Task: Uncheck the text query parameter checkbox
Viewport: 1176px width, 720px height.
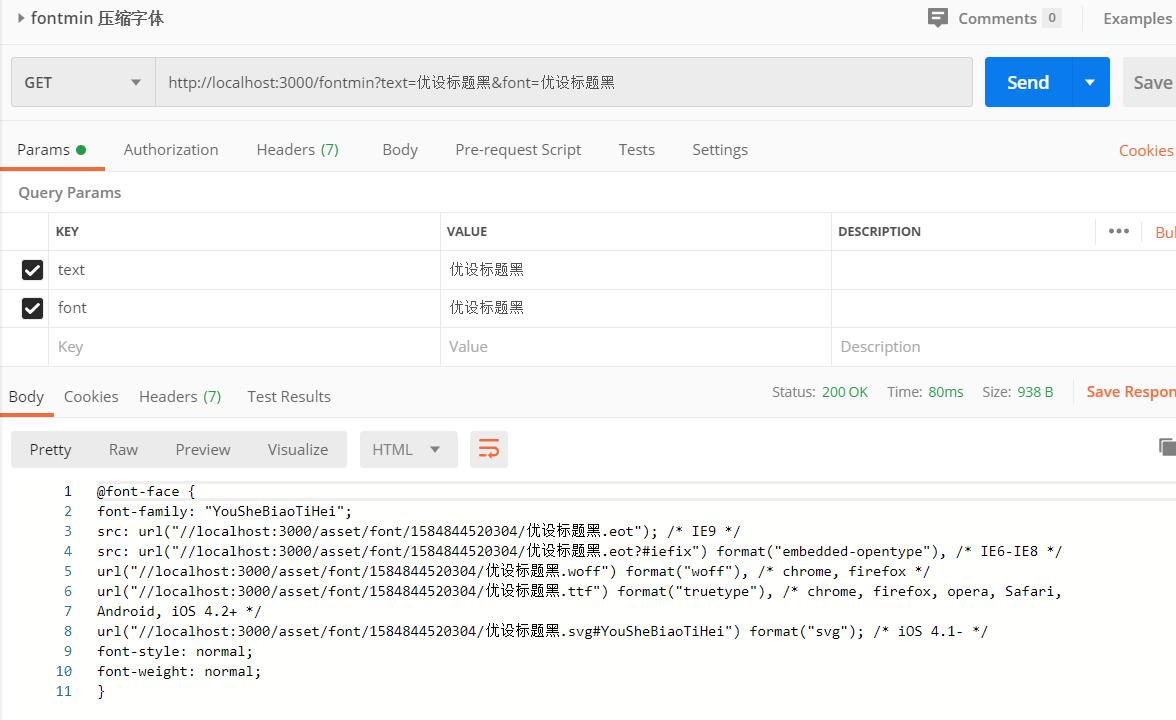Action: [32, 270]
